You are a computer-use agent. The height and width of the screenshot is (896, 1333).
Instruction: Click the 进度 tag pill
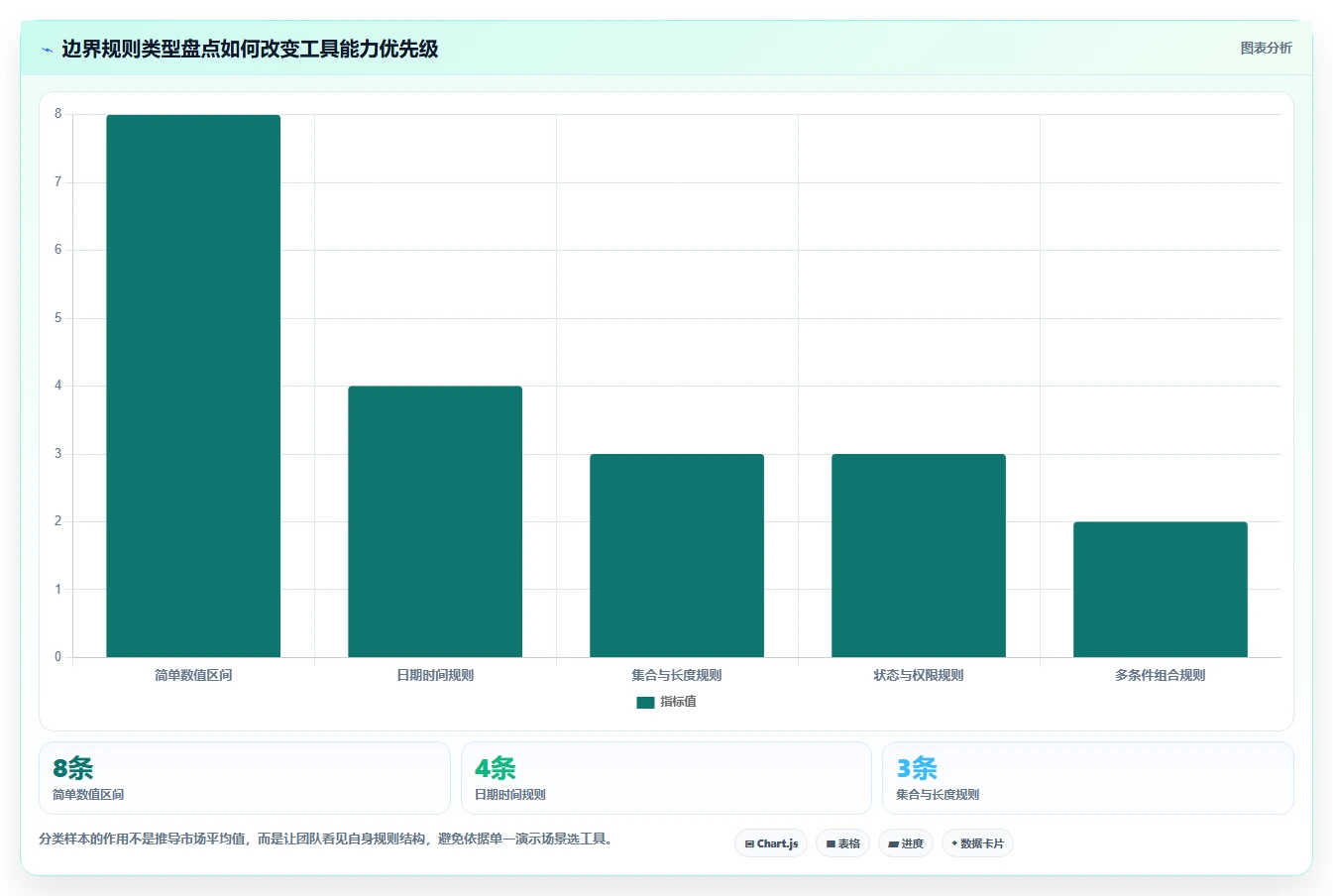(x=906, y=843)
